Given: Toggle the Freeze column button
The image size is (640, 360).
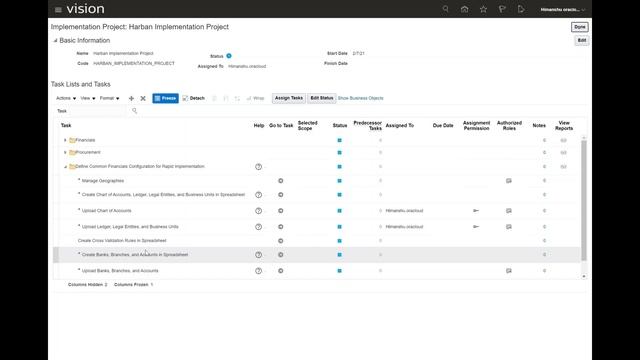Looking at the screenshot, I should click(x=165, y=98).
